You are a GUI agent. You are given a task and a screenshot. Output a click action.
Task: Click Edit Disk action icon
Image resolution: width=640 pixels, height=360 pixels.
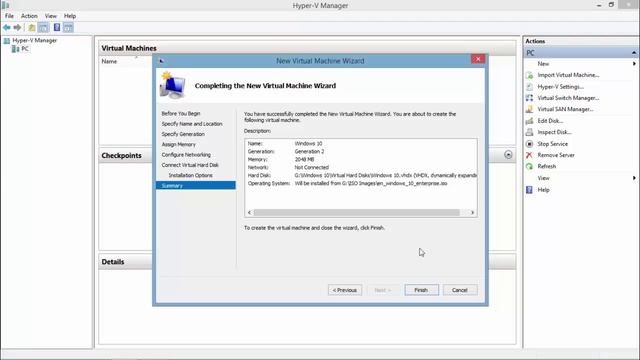click(529, 121)
